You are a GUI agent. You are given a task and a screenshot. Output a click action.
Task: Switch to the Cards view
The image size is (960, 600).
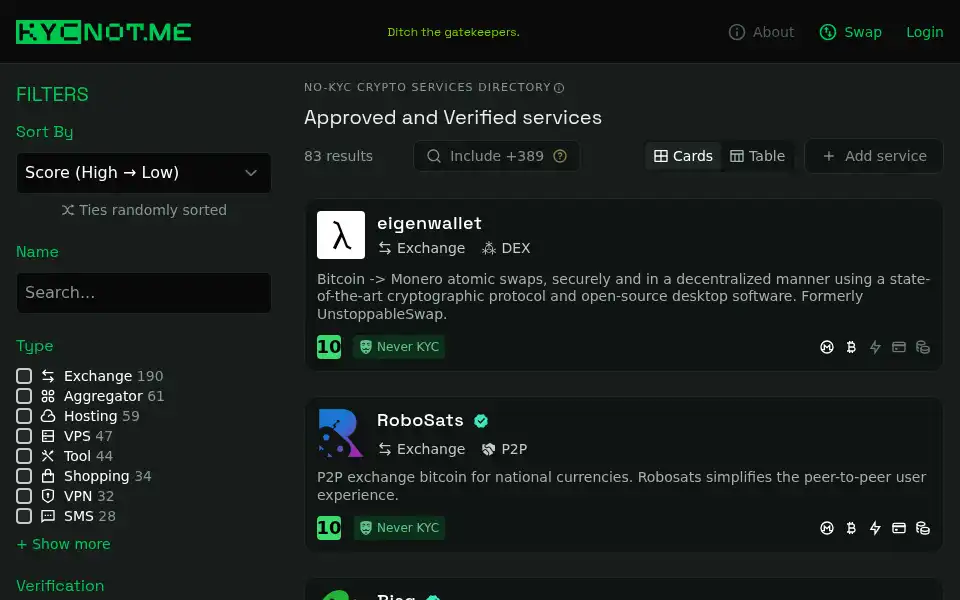click(683, 156)
